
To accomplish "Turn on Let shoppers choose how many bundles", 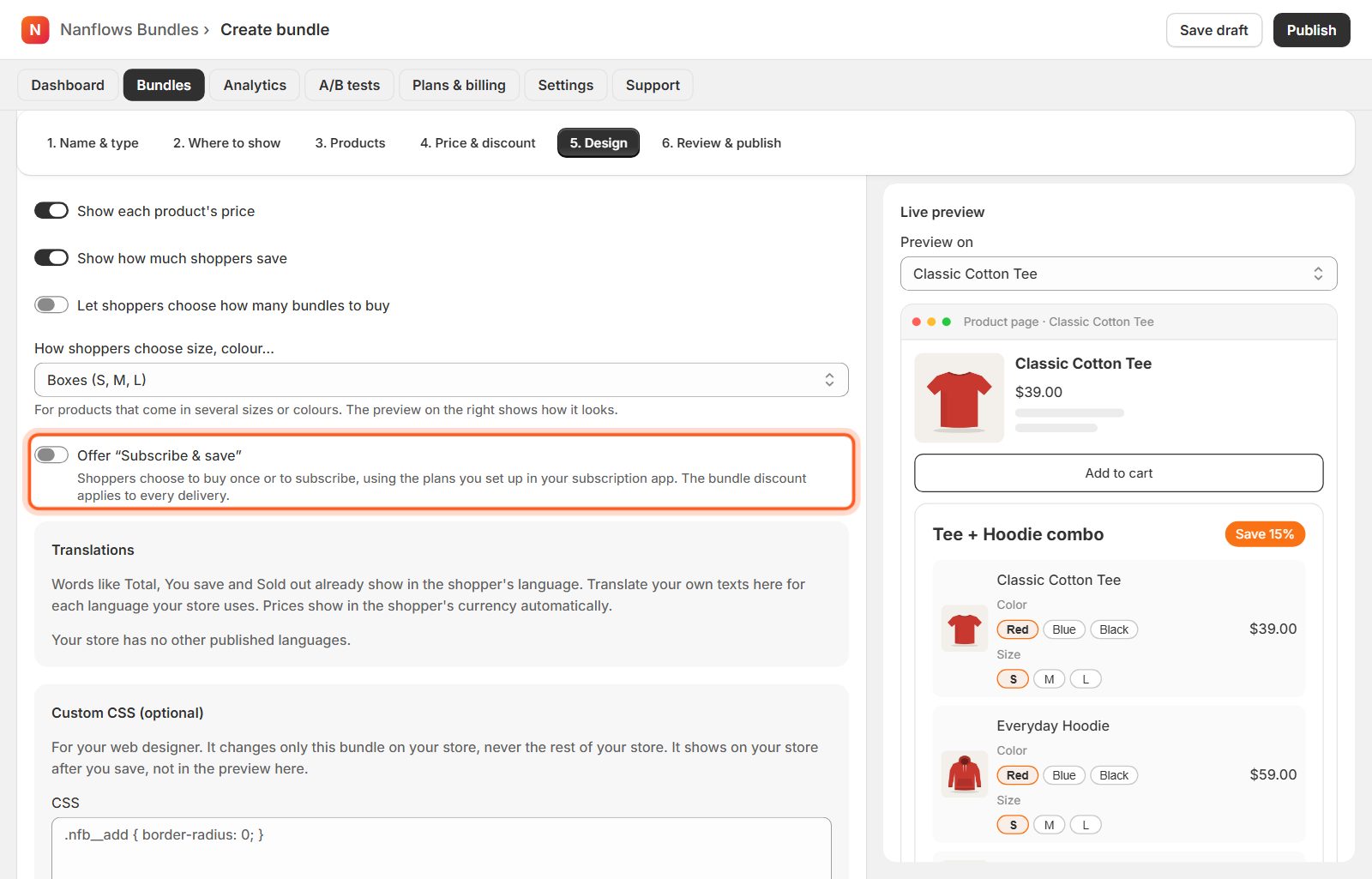I will (x=51, y=305).
